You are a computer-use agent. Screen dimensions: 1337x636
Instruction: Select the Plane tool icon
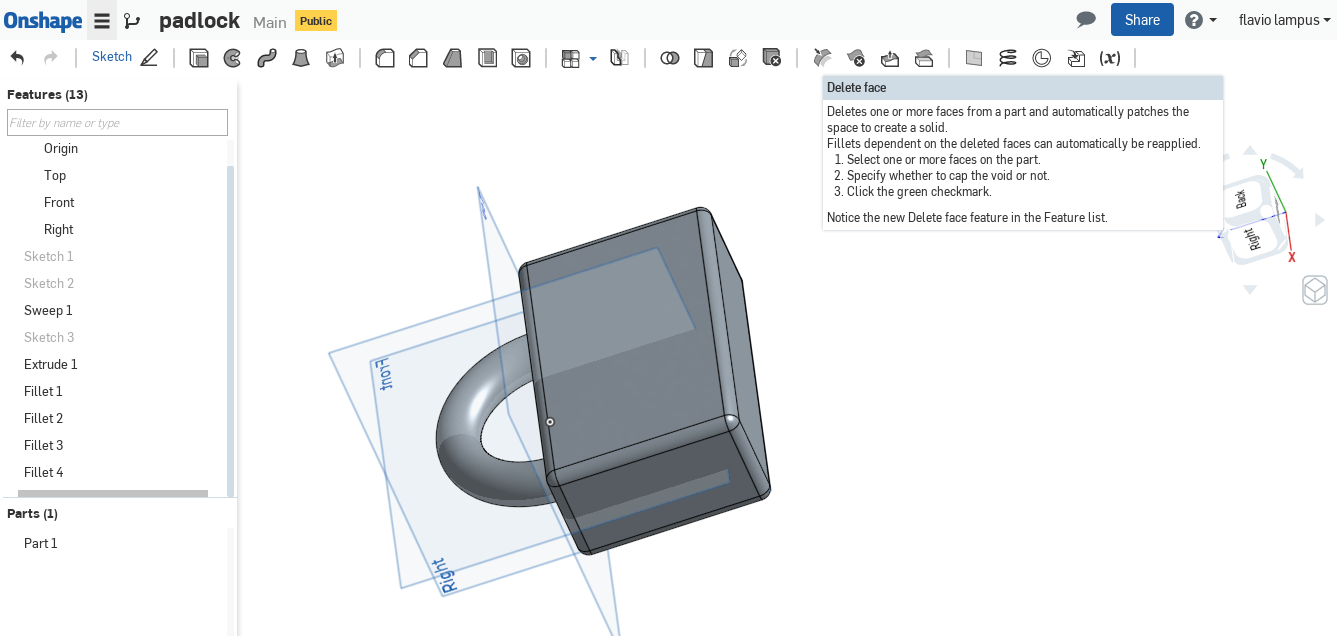[x=973, y=58]
